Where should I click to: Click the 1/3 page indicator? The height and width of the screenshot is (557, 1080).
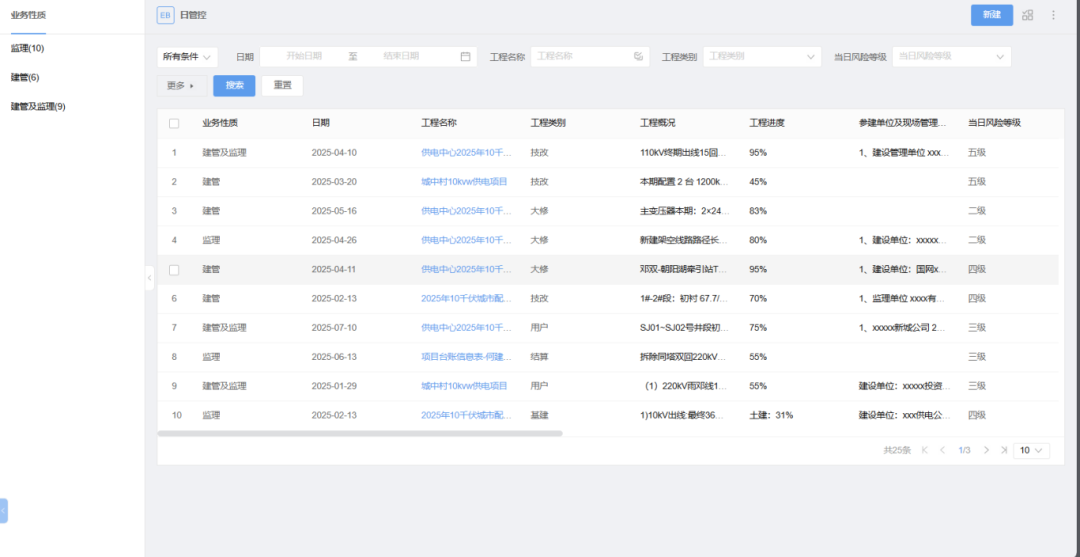pyautogui.click(x=964, y=450)
